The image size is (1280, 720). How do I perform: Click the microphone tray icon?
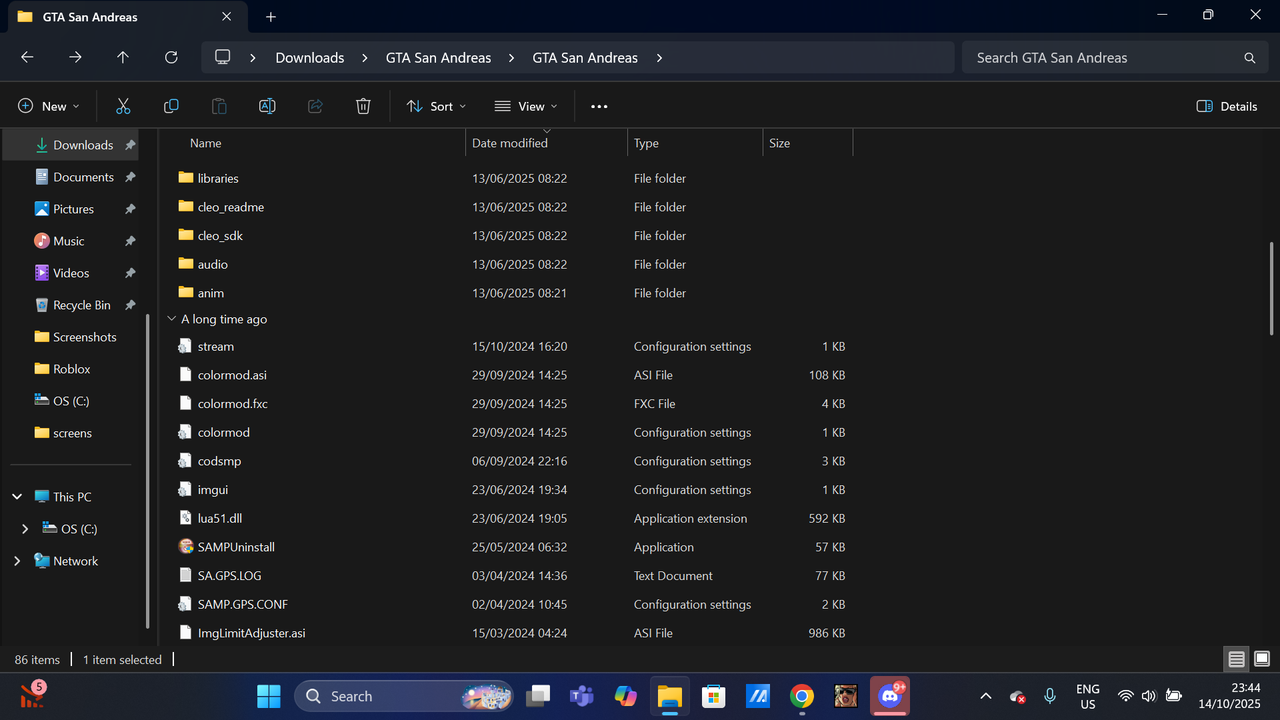point(1050,696)
